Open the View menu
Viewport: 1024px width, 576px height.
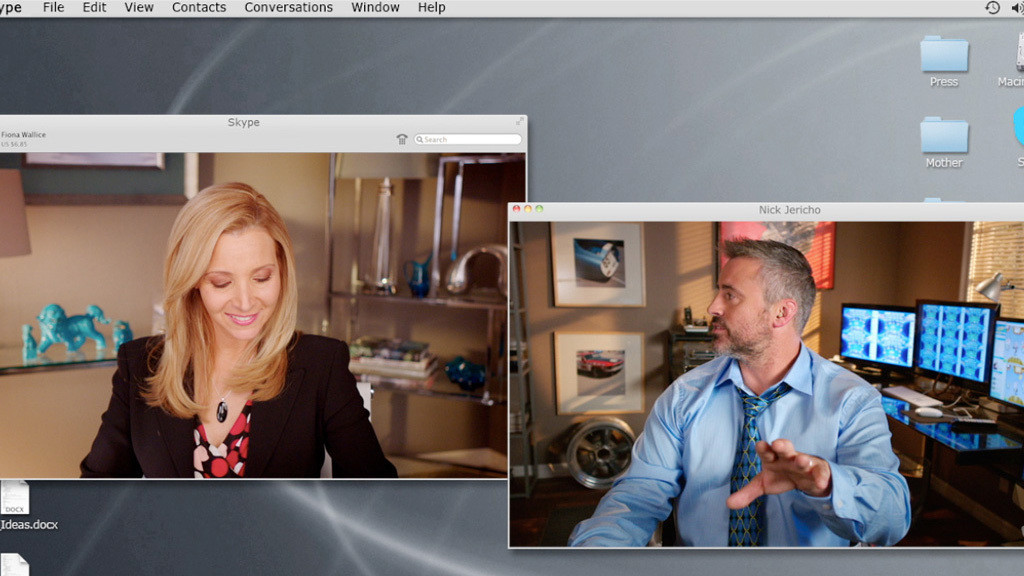click(139, 8)
